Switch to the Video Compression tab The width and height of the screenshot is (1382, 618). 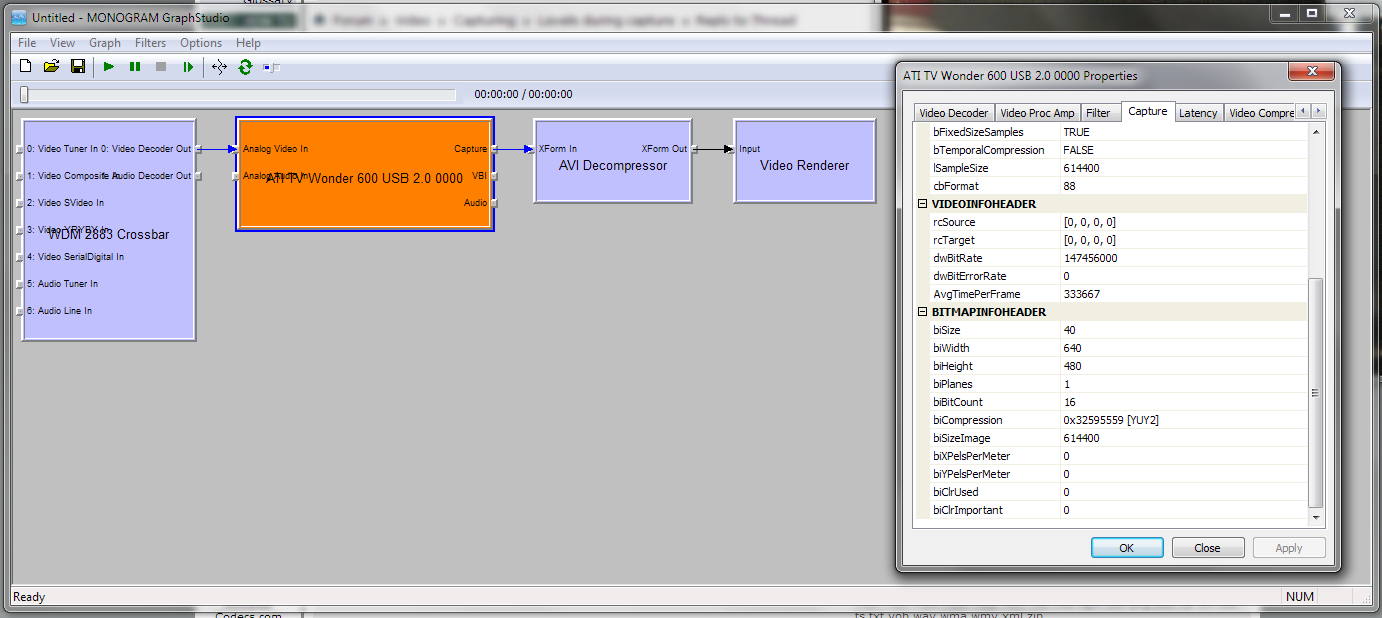click(x=1260, y=113)
